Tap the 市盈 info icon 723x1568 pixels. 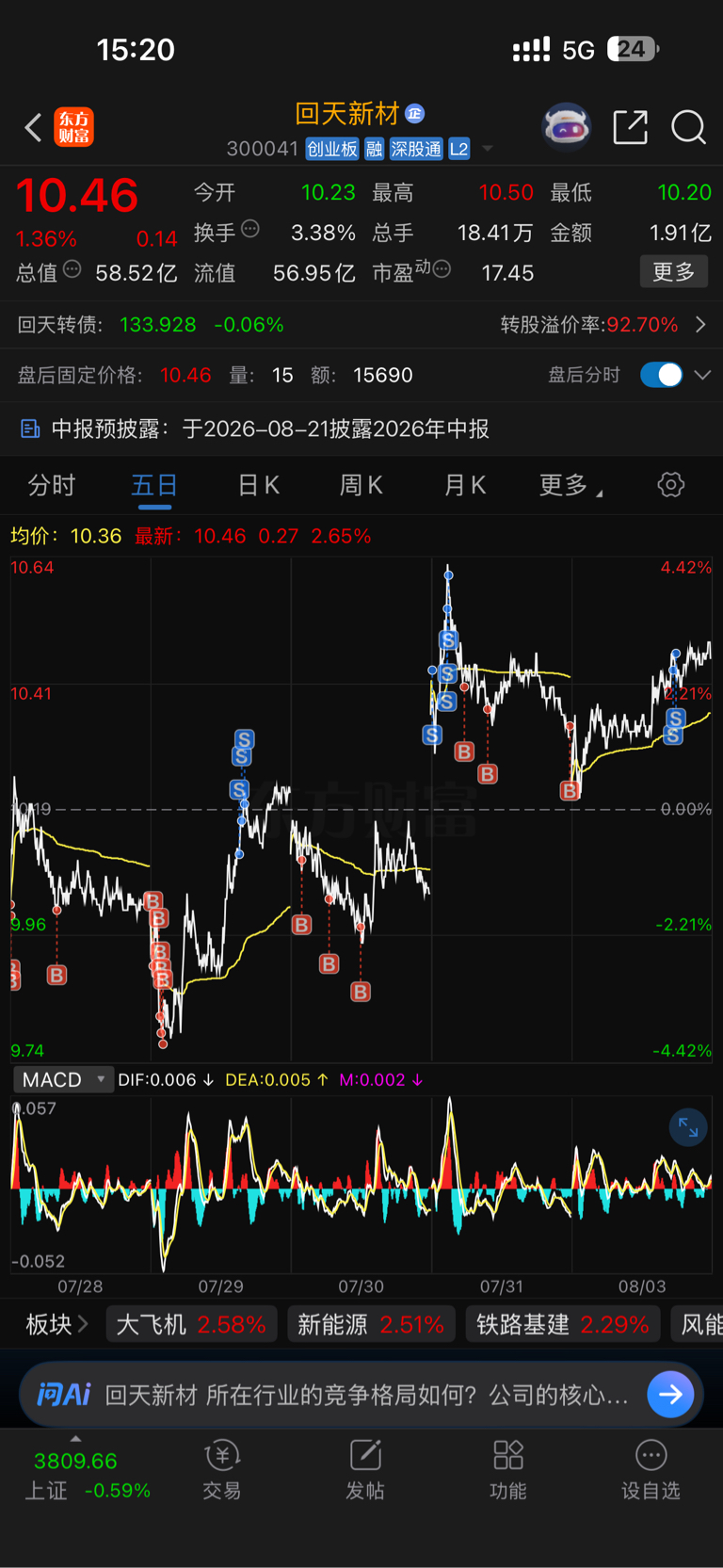coord(442,270)
